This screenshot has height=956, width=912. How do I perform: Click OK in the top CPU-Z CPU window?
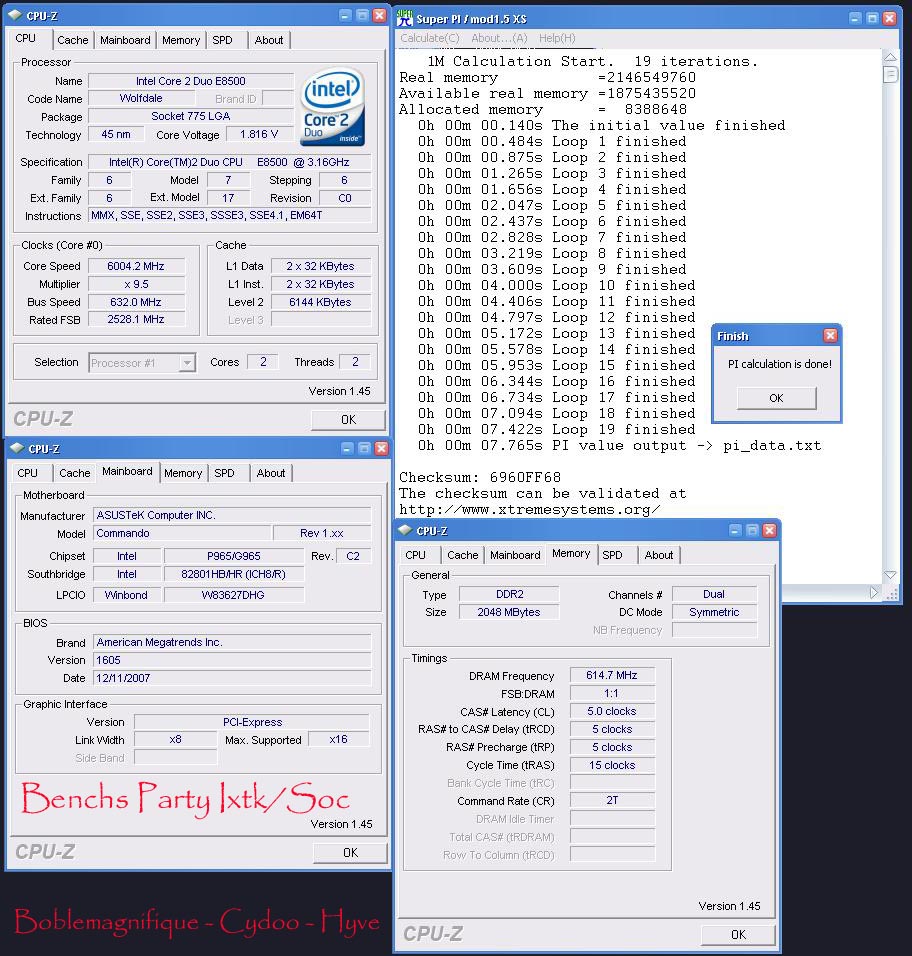(x=348, y=420)
